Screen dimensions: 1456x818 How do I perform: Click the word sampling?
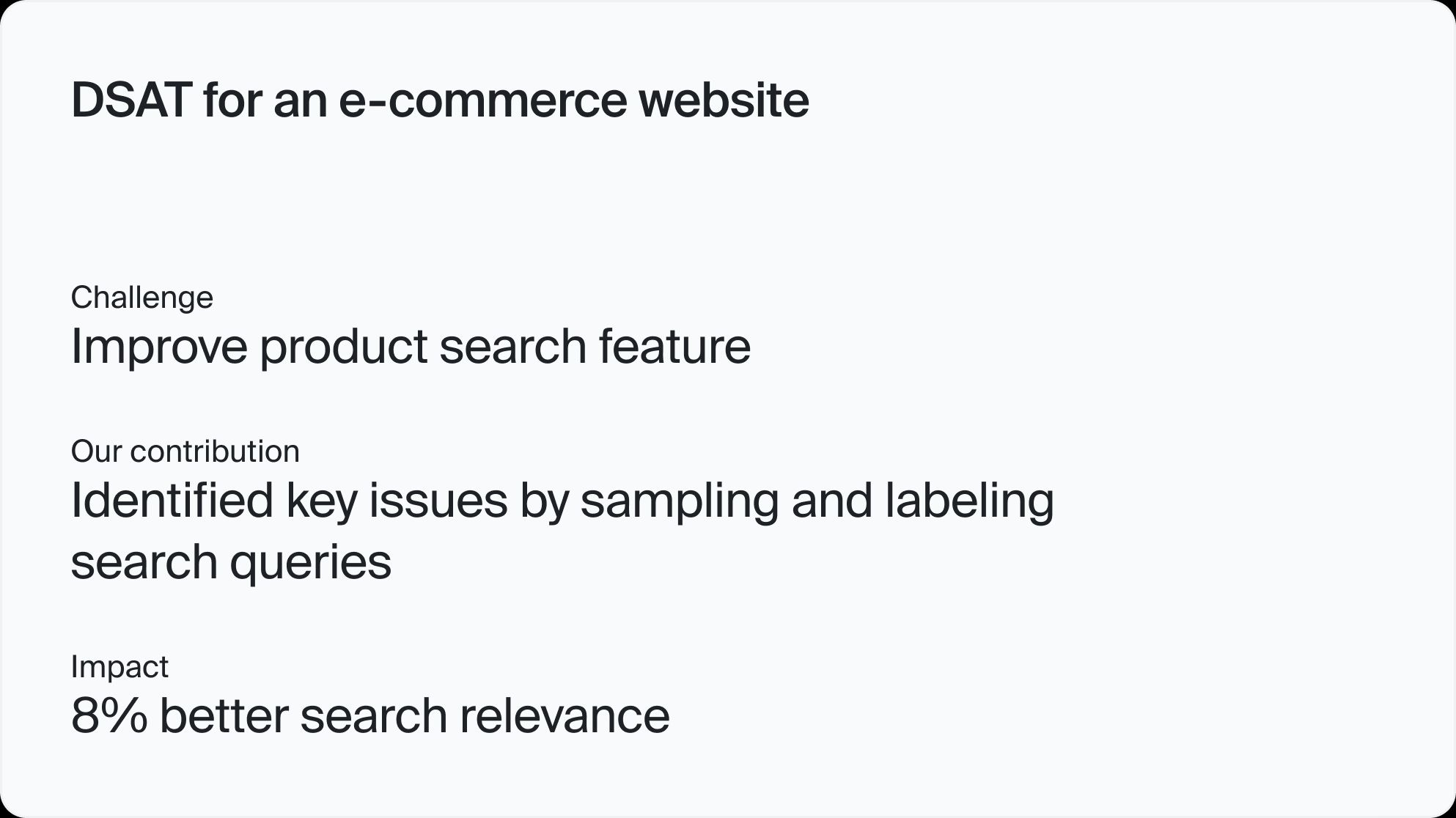point(680,501)
